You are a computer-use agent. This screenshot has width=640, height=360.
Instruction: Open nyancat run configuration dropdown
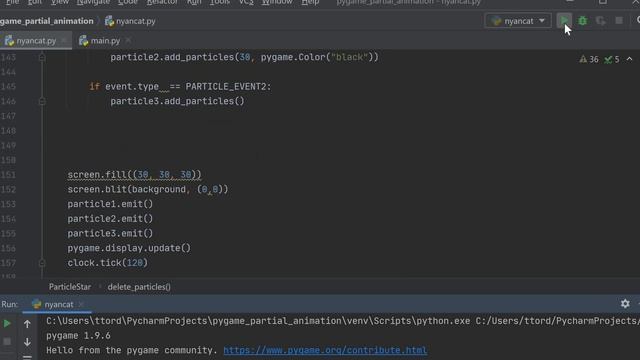(518, 21)
